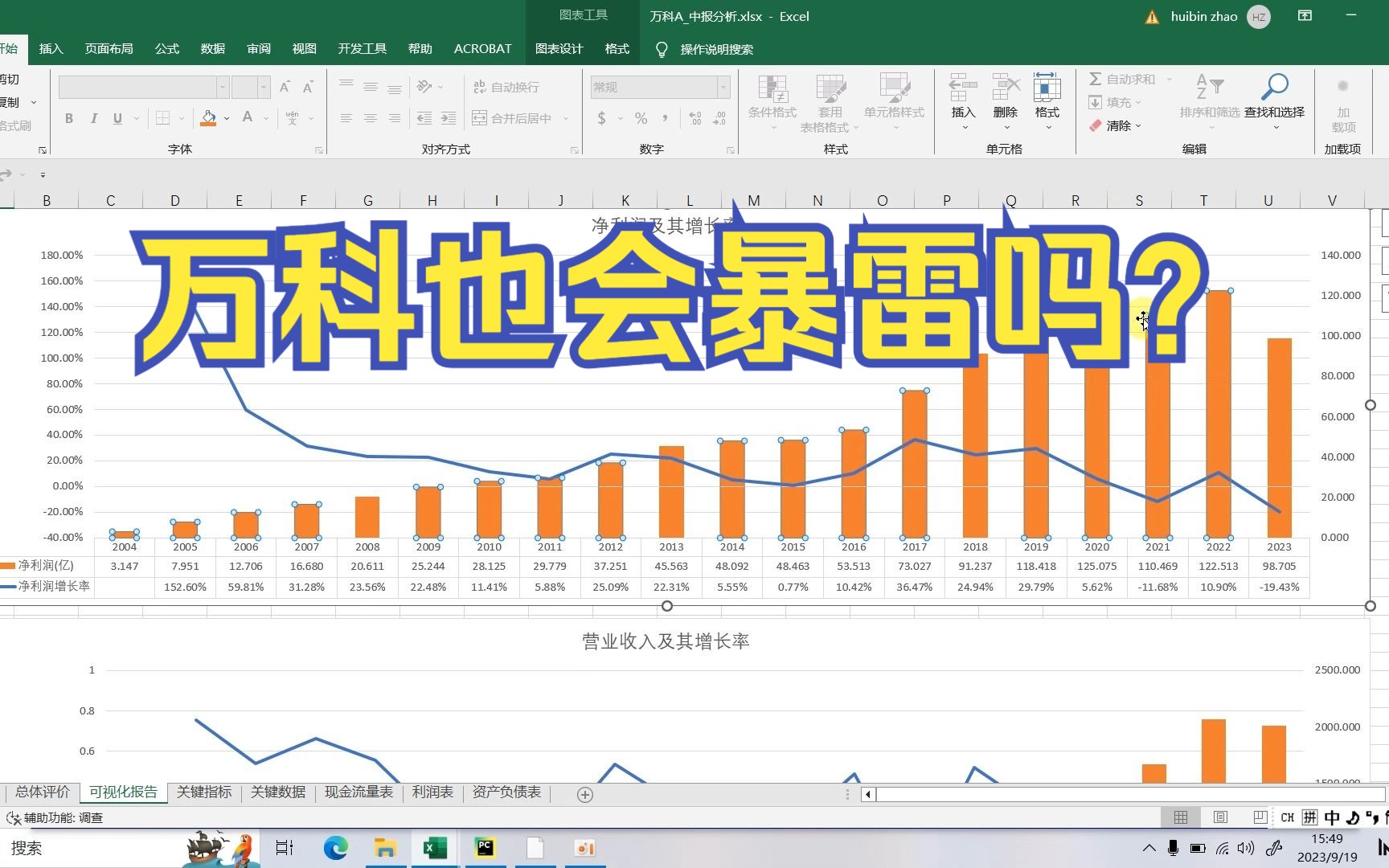Toggle Underline formatting button
The width and height of the screenshot is (1389, 868).
pos(117,118)
